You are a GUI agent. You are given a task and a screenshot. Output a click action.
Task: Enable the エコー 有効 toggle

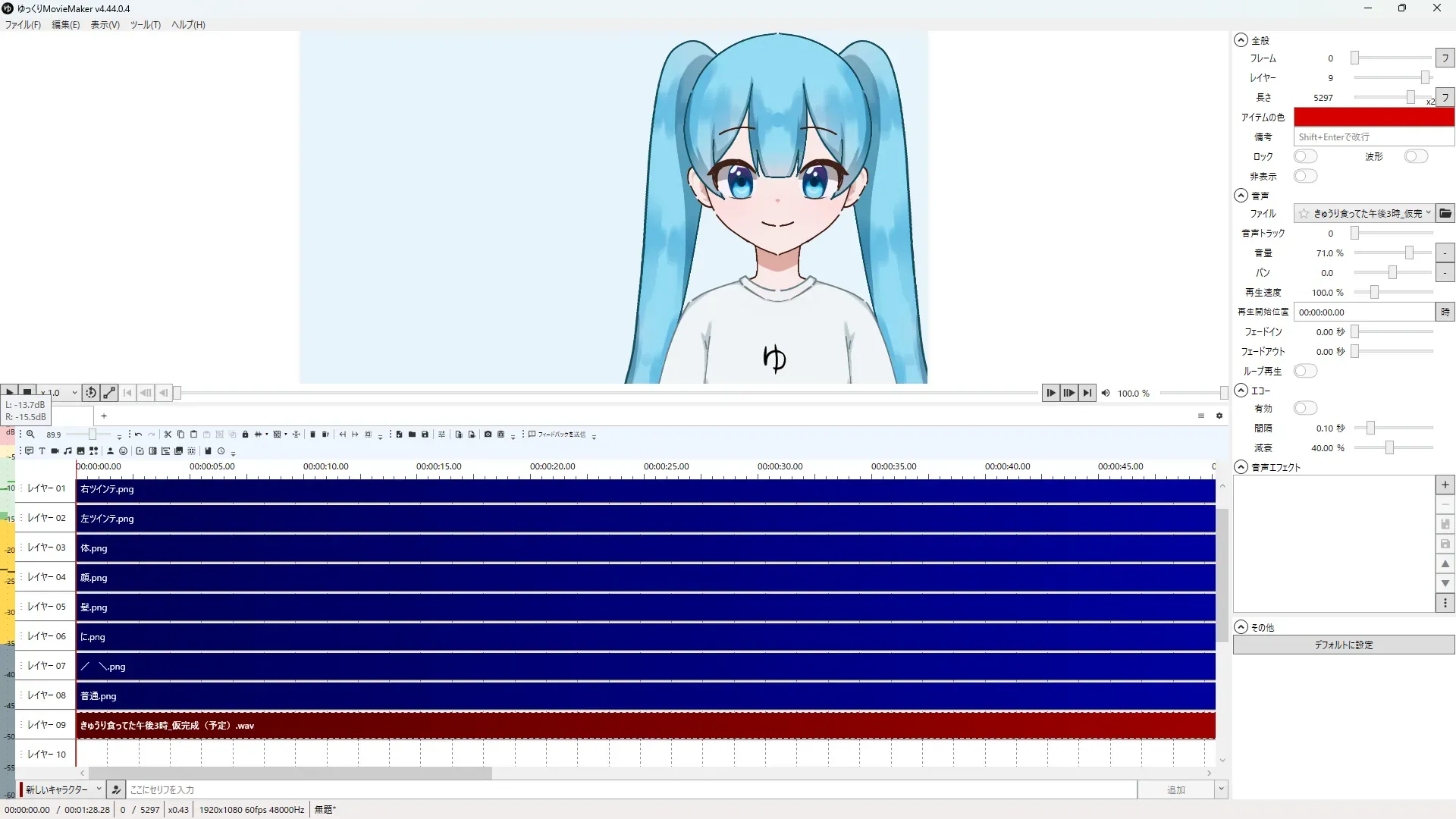click(x=1305, y=409)
